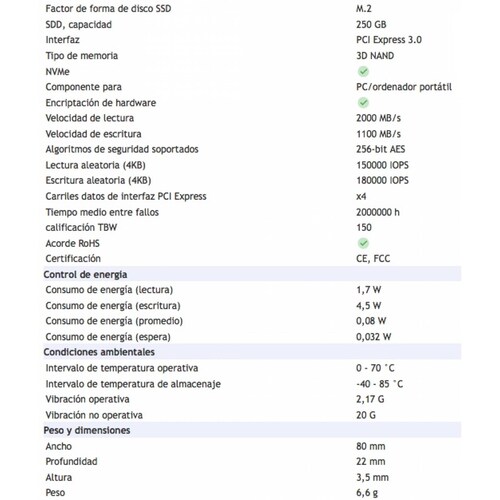Viewport: 500px width, 500px height.
Task: Click the CE, FCC certification value
Action: 373,259
